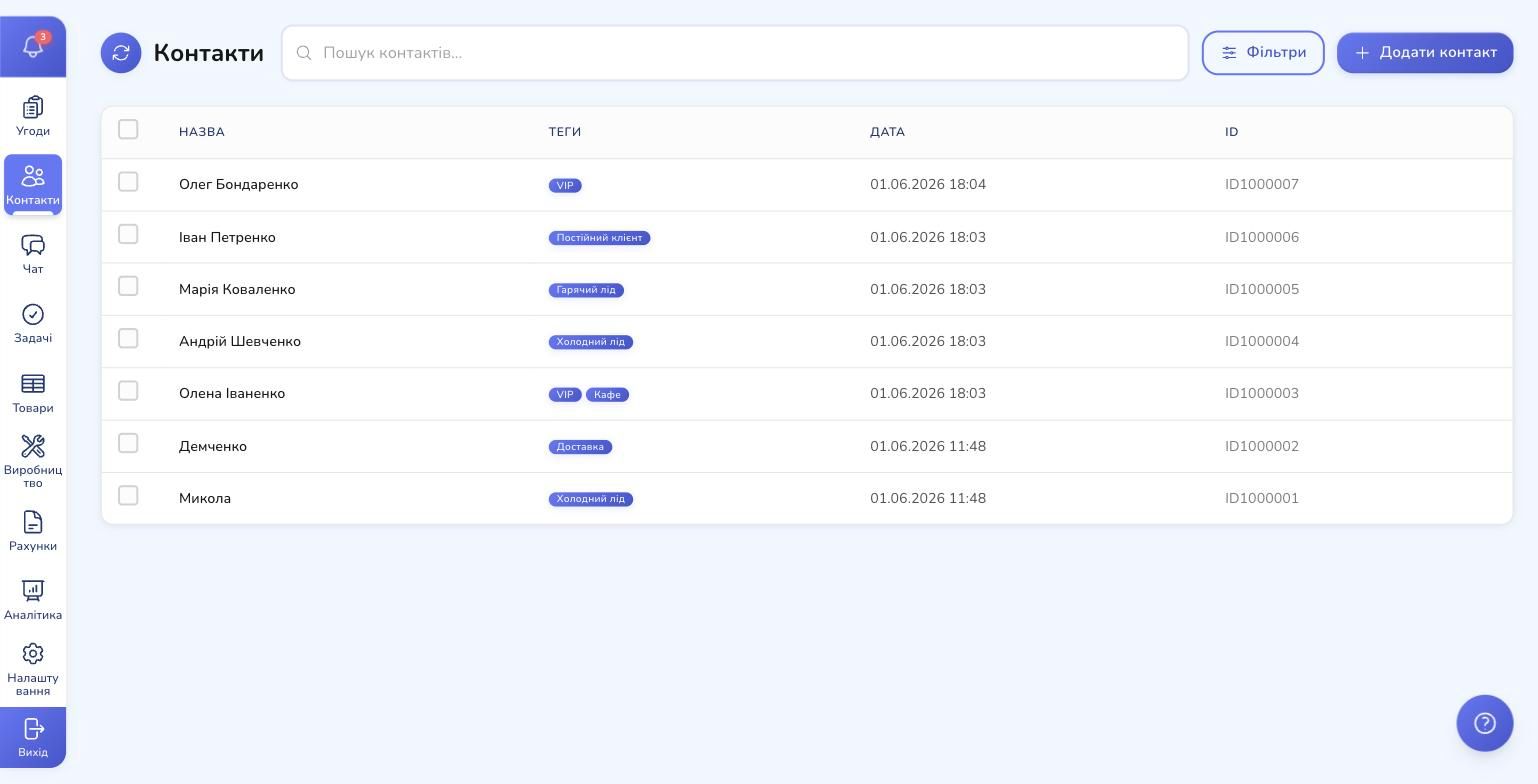Click the Назва column header
This screenshot has width=1538, height=784.
point(202,132)
